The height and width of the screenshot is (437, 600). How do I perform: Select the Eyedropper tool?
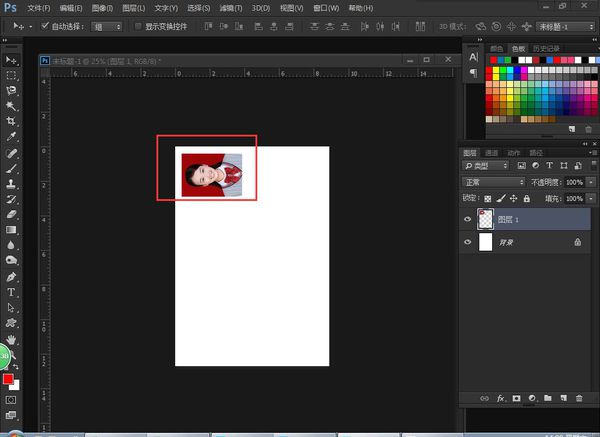[x=11, y=136]
